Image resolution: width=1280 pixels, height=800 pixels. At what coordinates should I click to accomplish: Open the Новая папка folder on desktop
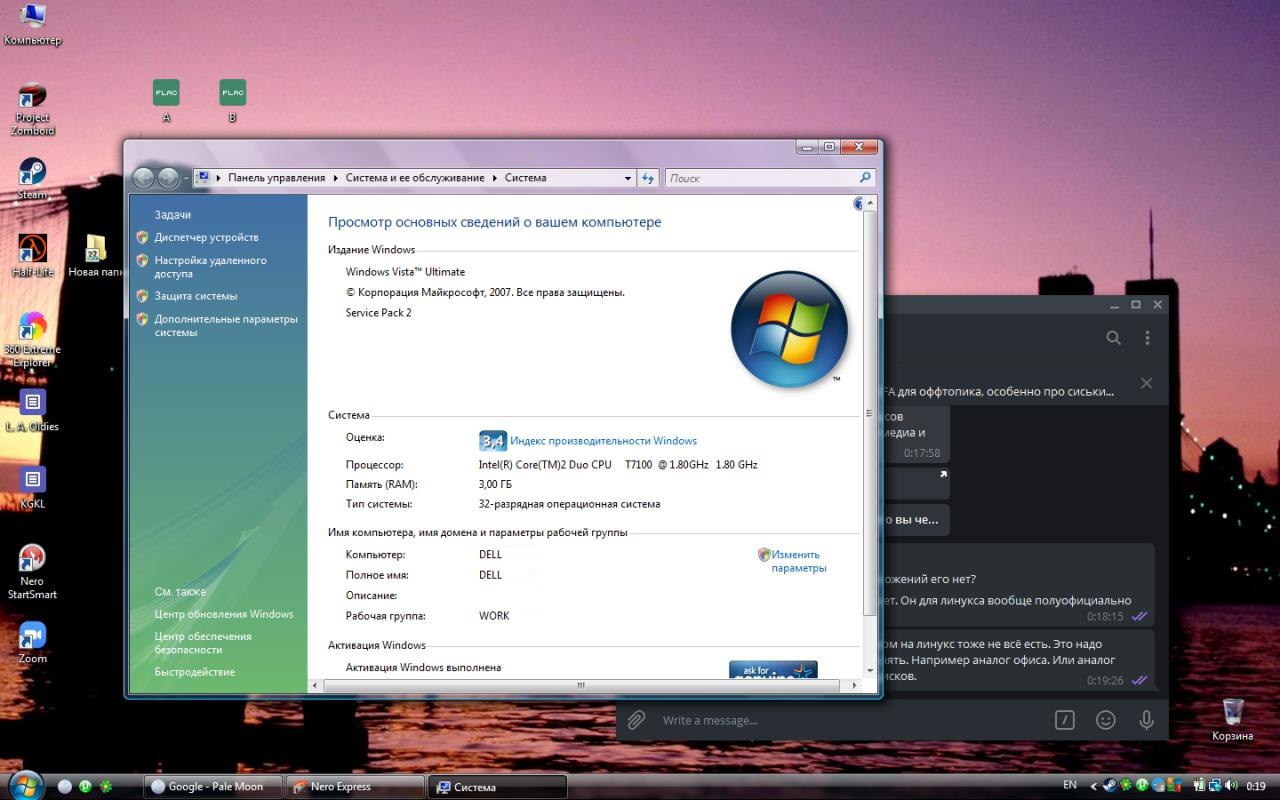96,255
